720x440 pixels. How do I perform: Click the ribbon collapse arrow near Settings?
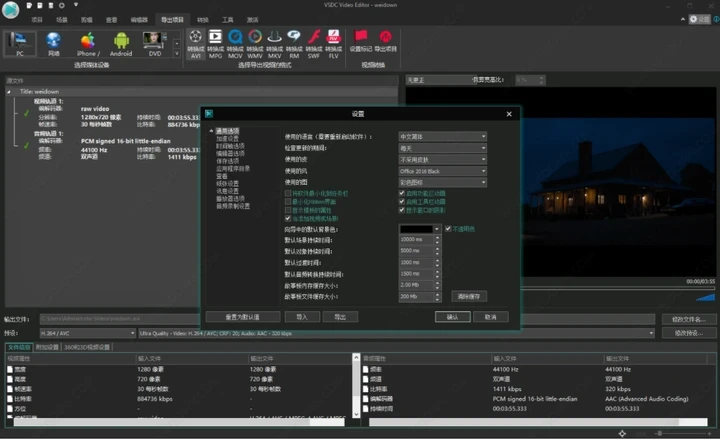tap(683, 19)
